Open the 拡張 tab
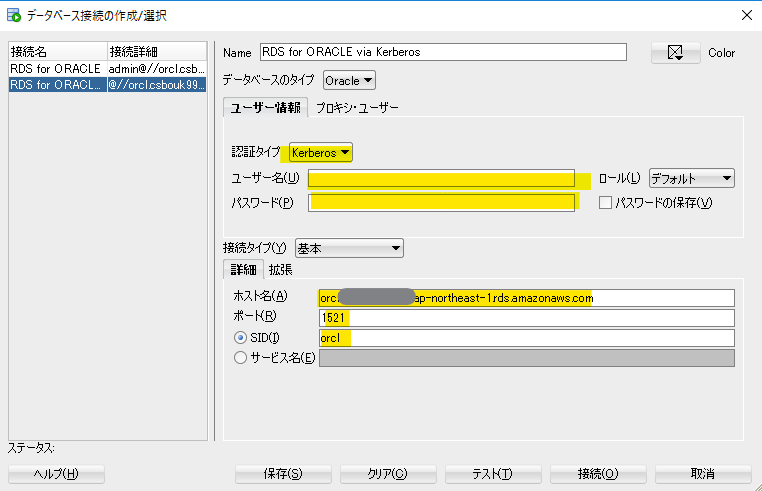The width and height of the screenshot is (762, 491). (x=280, y=269)
